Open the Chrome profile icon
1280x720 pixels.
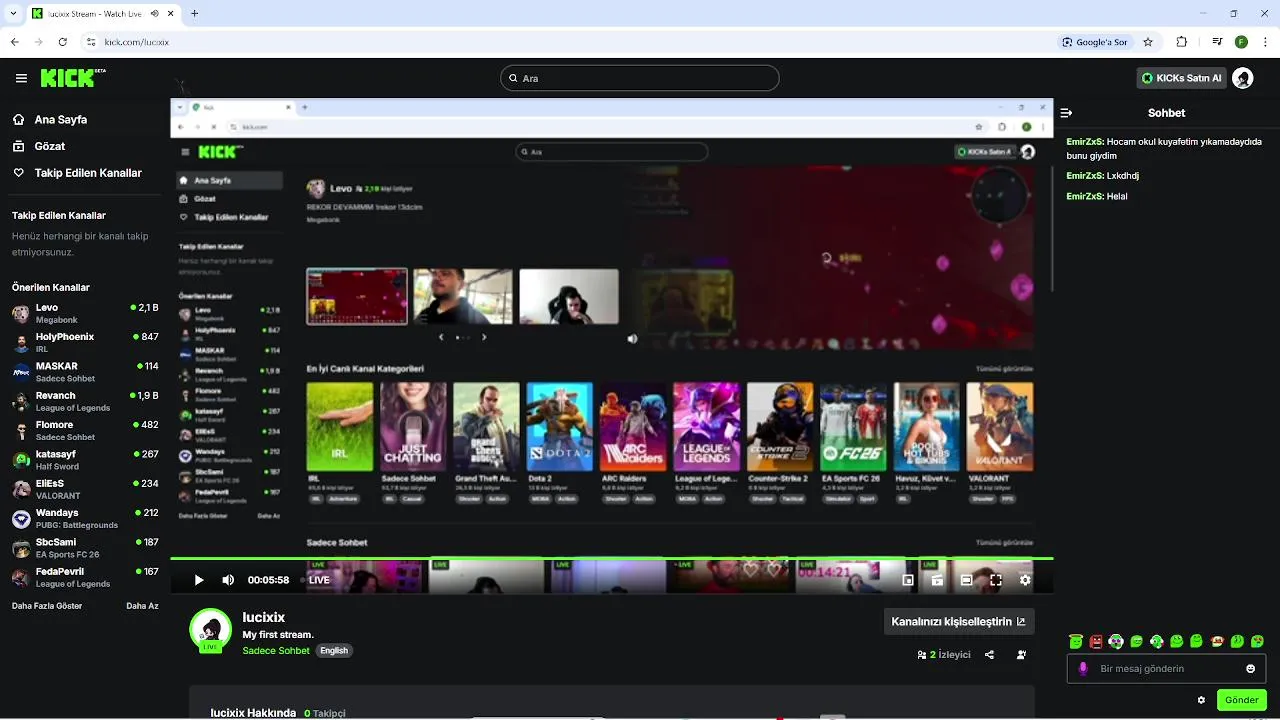tap(1241, 42)
